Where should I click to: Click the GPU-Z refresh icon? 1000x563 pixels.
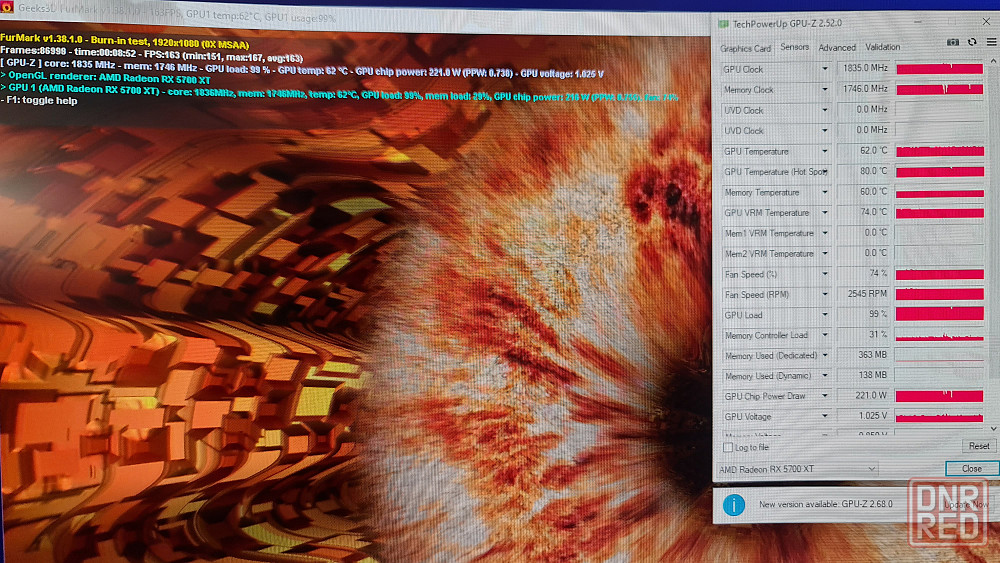point(971,42)
